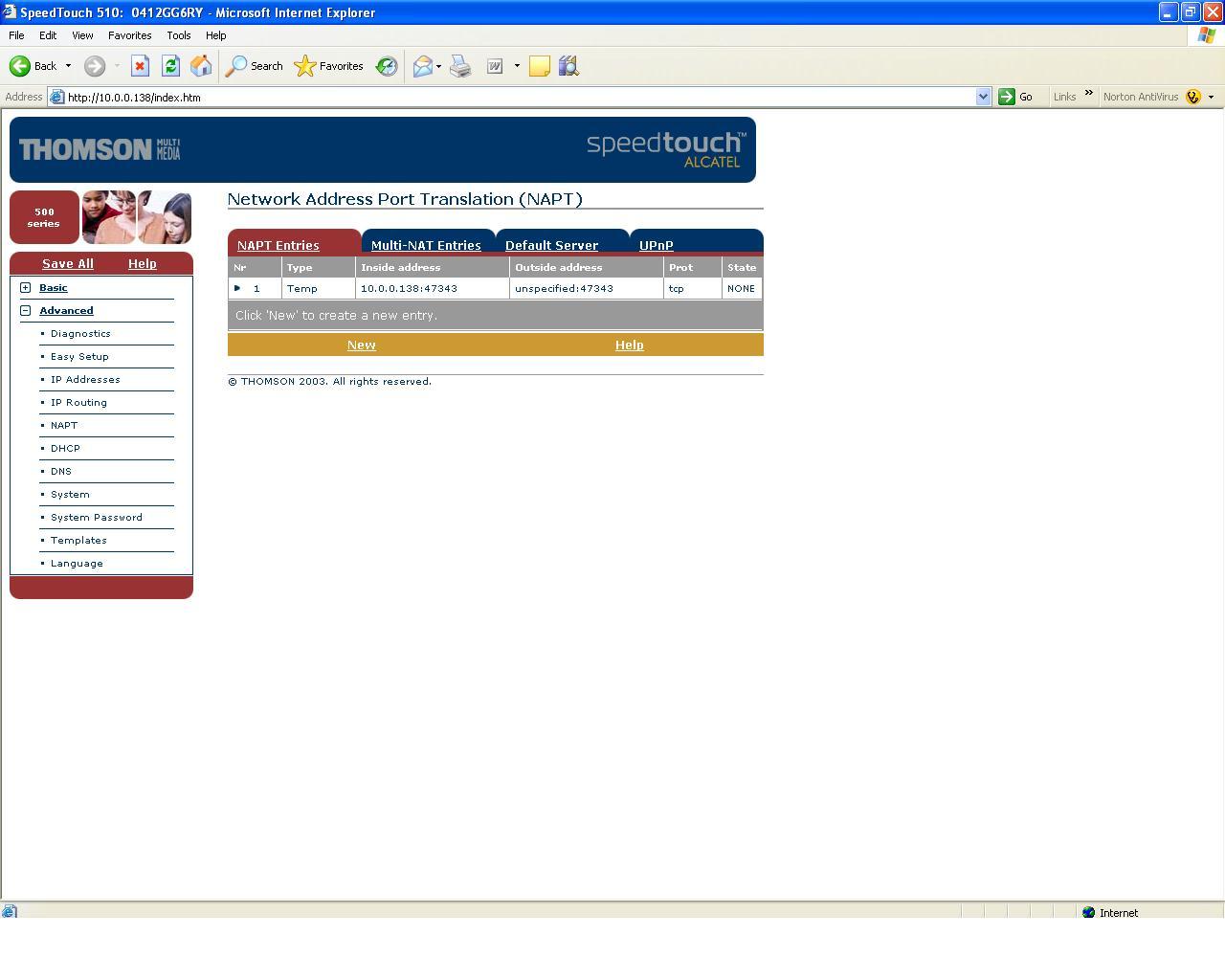
Task: Click the page icon in address bar
Action: pyautogui.click(x=56, y=97)
